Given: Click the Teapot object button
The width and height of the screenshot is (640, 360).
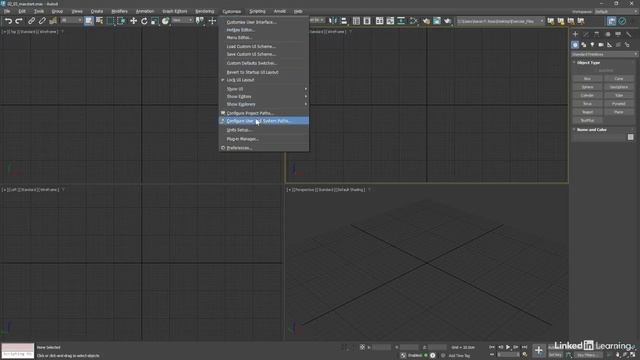Looking at the screenshot, I should coord(587,112).
